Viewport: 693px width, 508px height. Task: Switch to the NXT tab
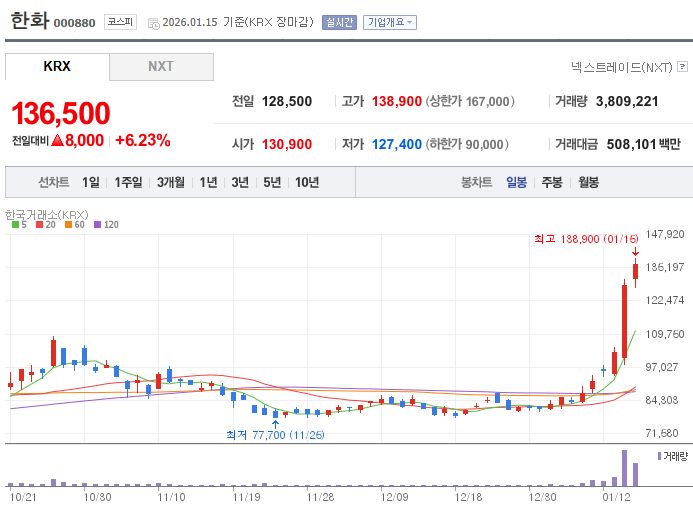coord(161,67)
